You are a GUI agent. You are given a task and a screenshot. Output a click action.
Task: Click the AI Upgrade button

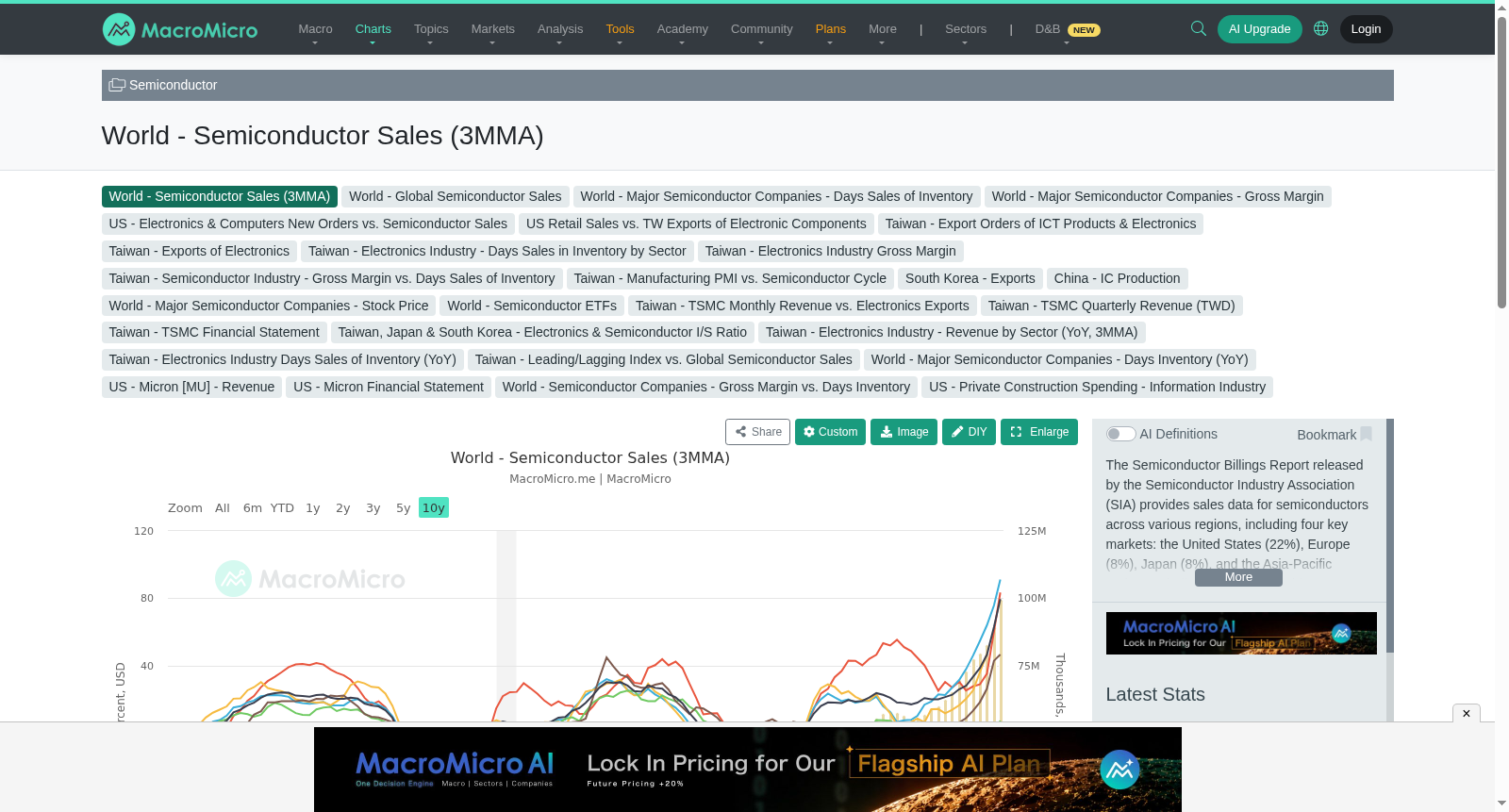[x=1259, y=29]
